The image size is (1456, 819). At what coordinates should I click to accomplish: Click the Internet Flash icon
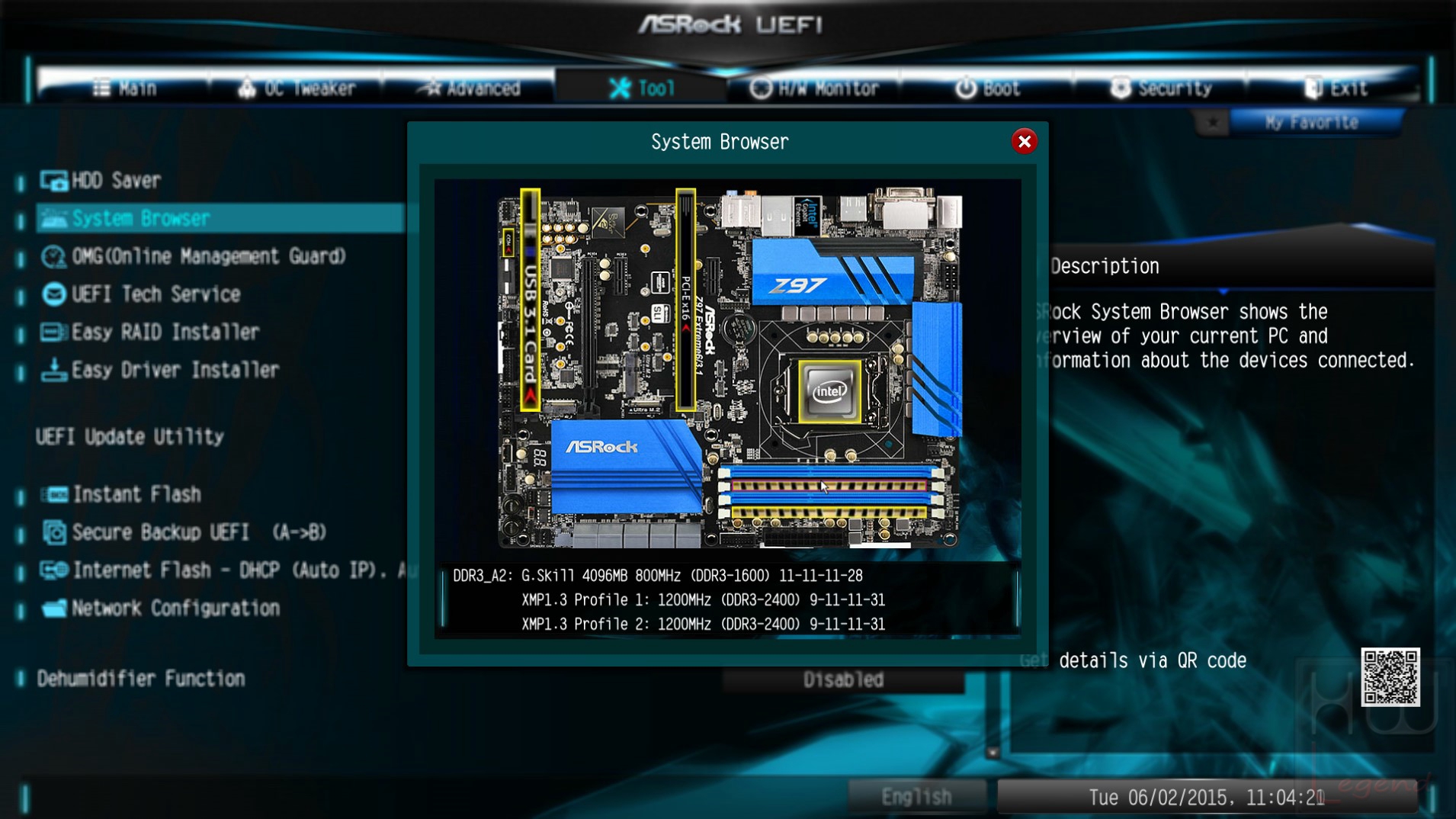[x=53, y=570]
